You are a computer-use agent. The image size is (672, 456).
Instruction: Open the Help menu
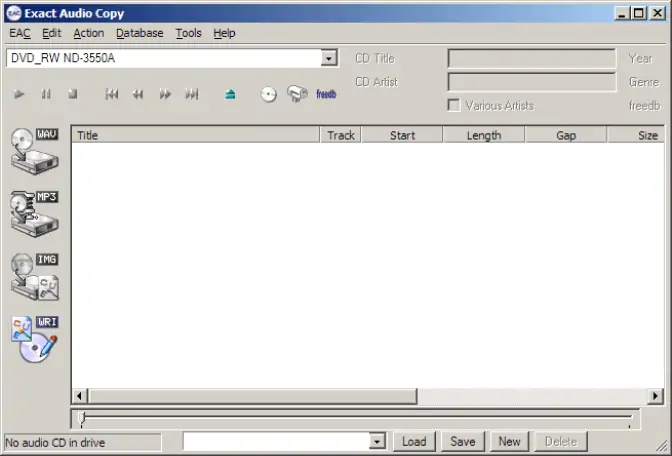point(225,33)
